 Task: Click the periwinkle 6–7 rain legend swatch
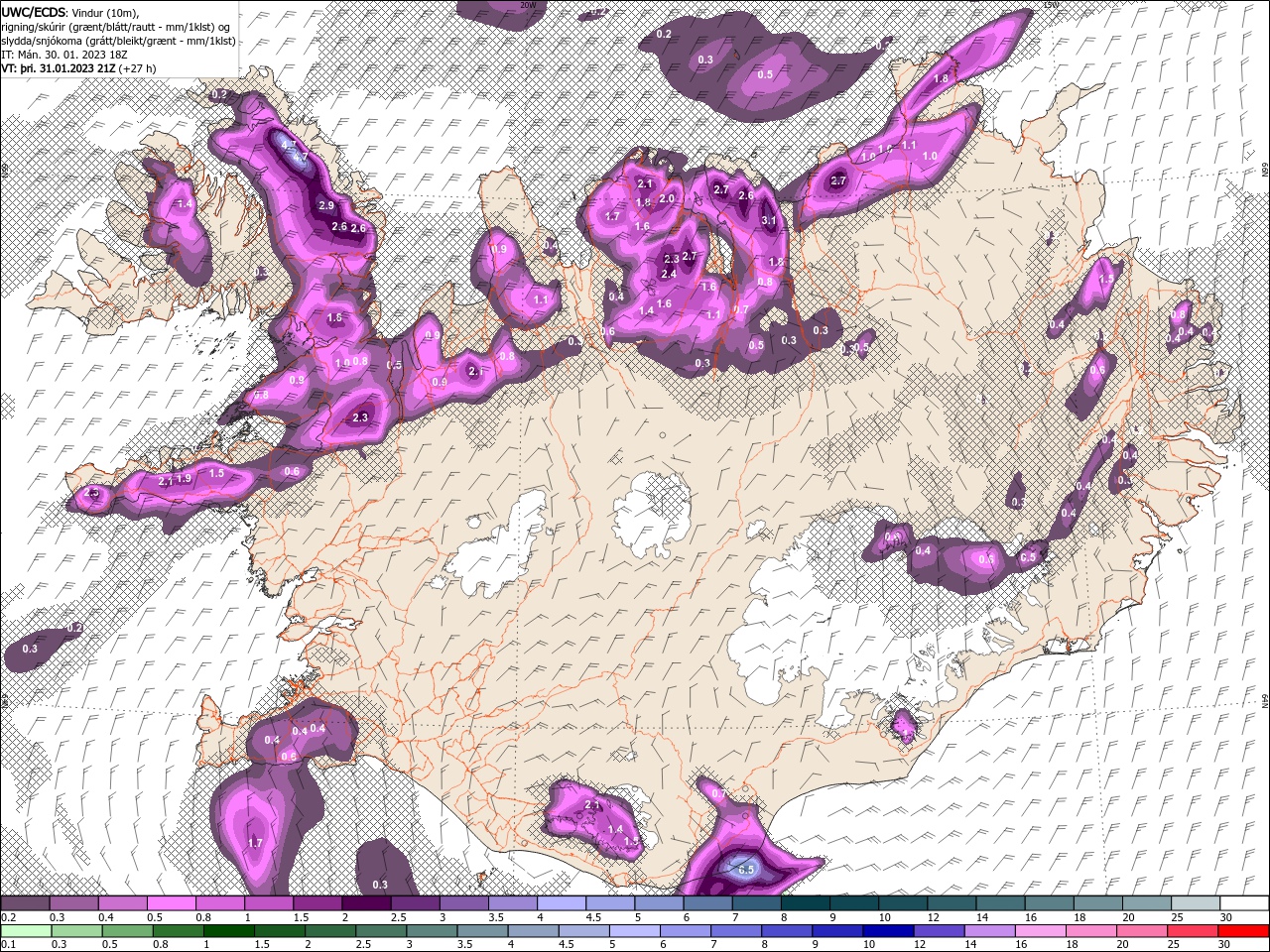(x=686, y=931)
